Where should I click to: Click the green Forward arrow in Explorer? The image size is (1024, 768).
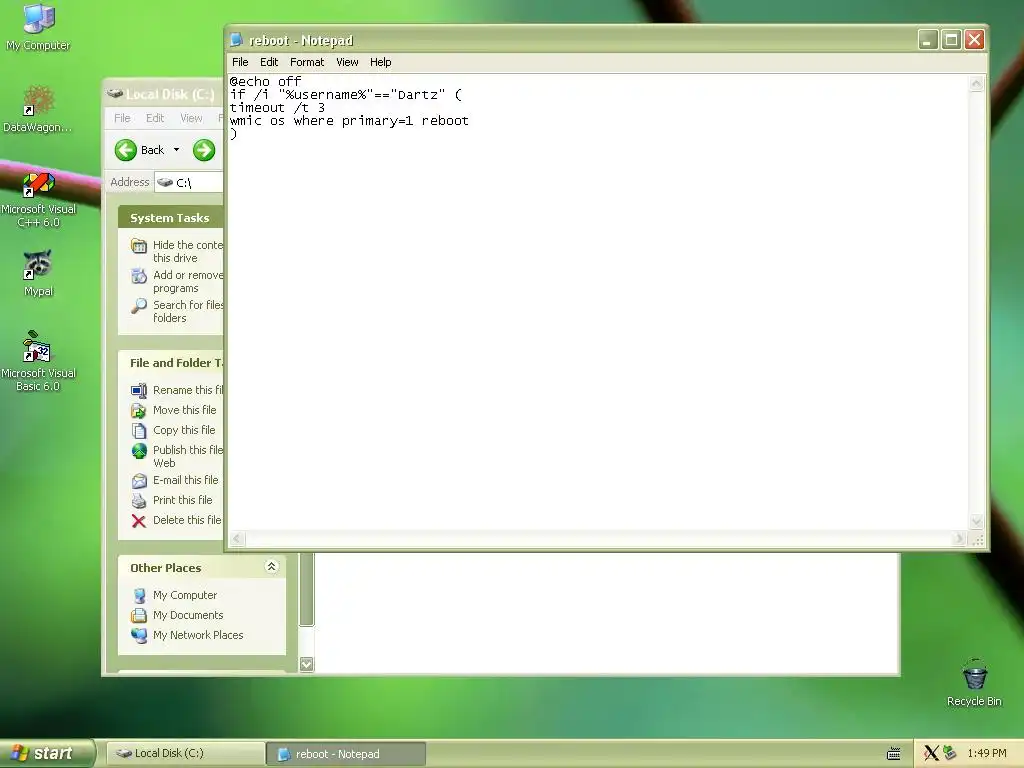point(204,150)
